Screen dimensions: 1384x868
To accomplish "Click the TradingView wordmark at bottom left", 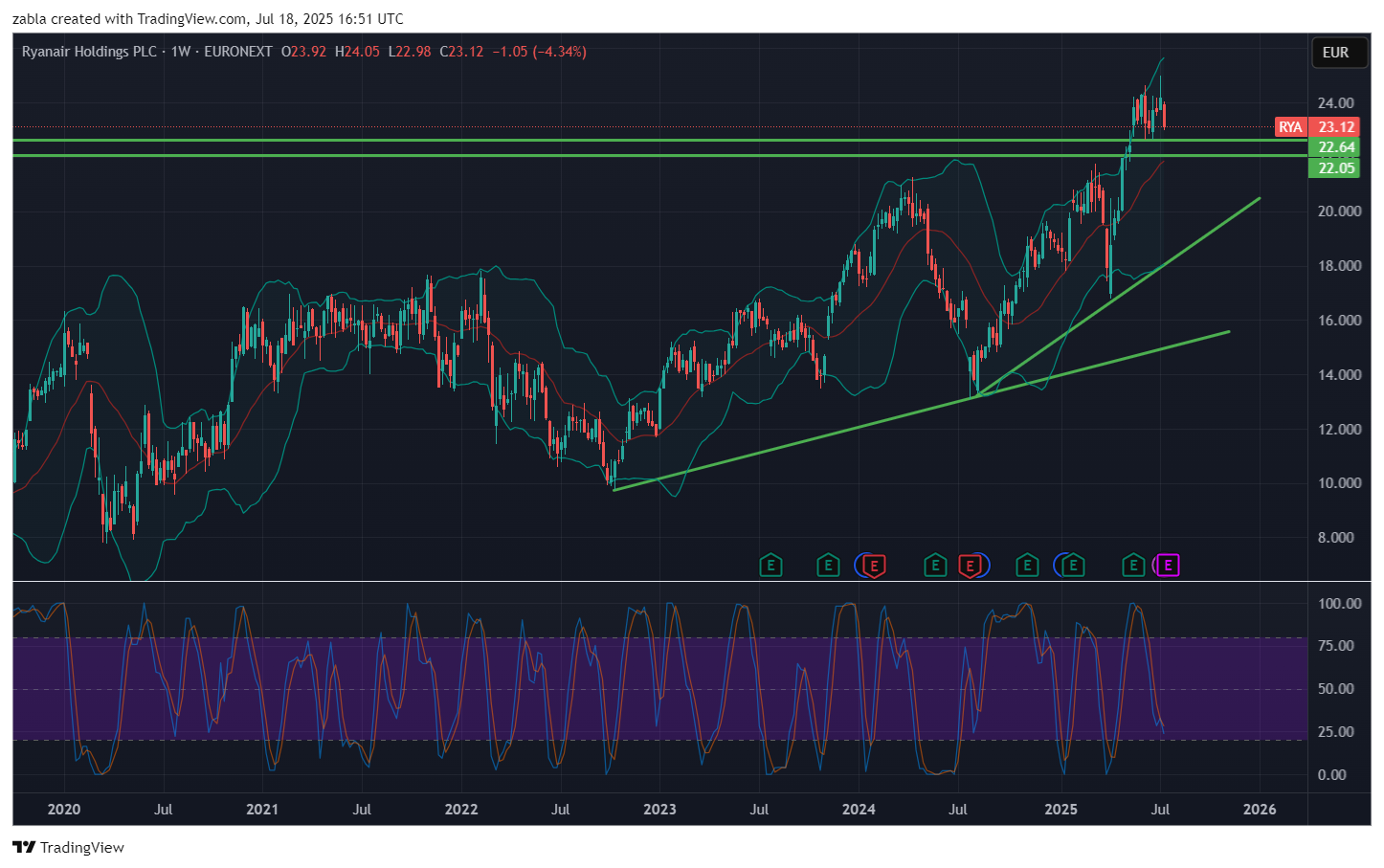I will tap(81, 847).
